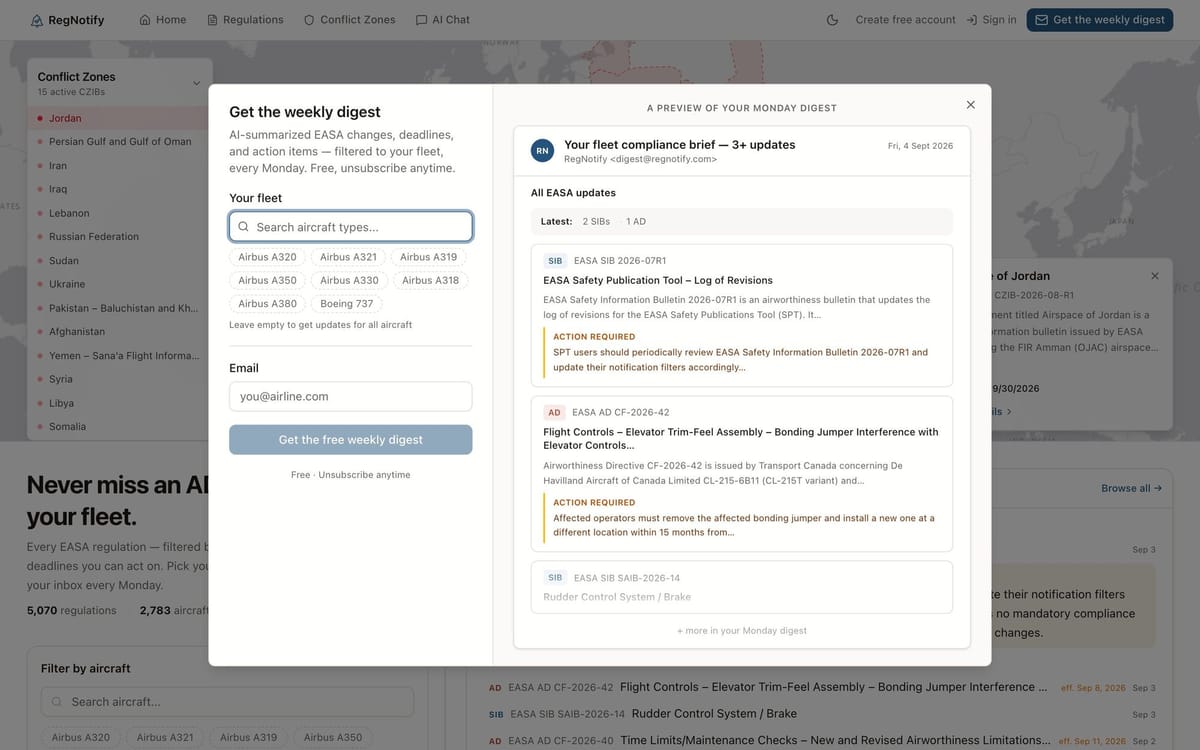Select the Boeing 737 chip
1200x750 pixels.
(x=347, y=304)
